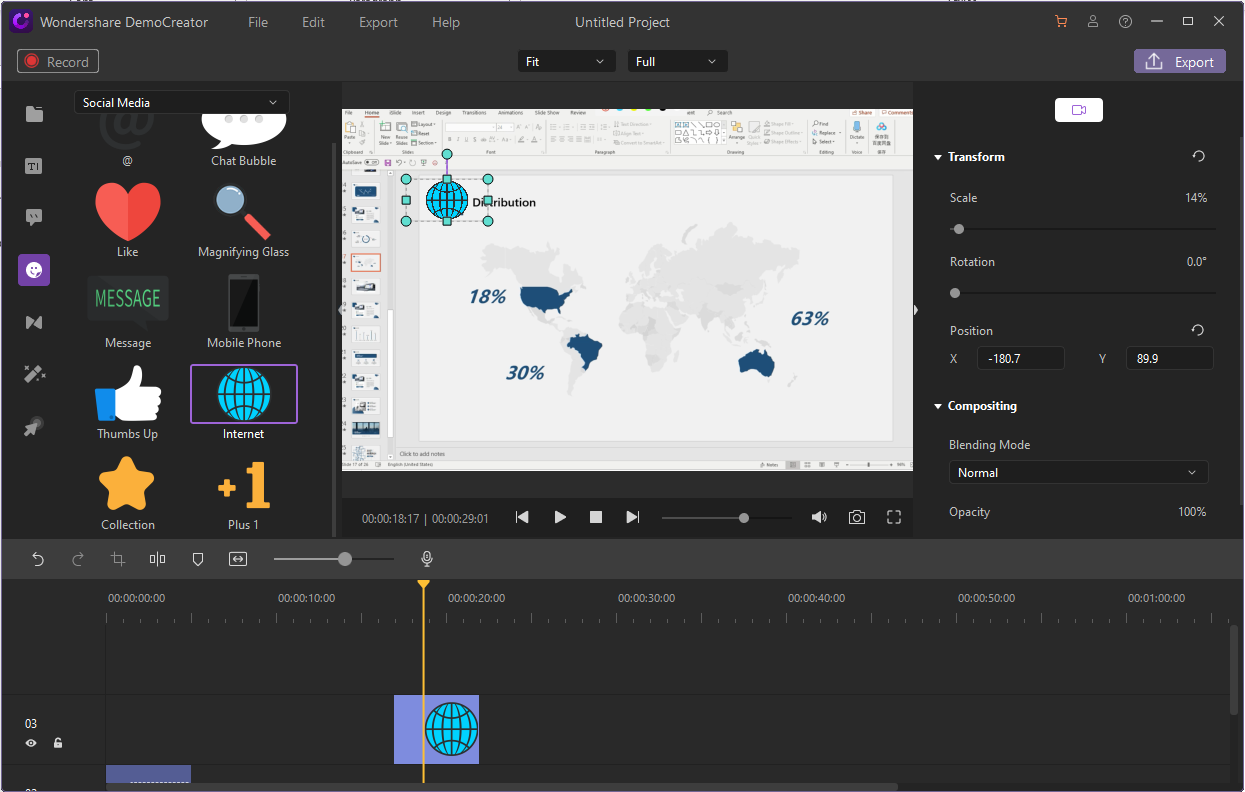Open the Transitions panel icon
This screenshot has width=1245, height=792.
tap(34, 322)
